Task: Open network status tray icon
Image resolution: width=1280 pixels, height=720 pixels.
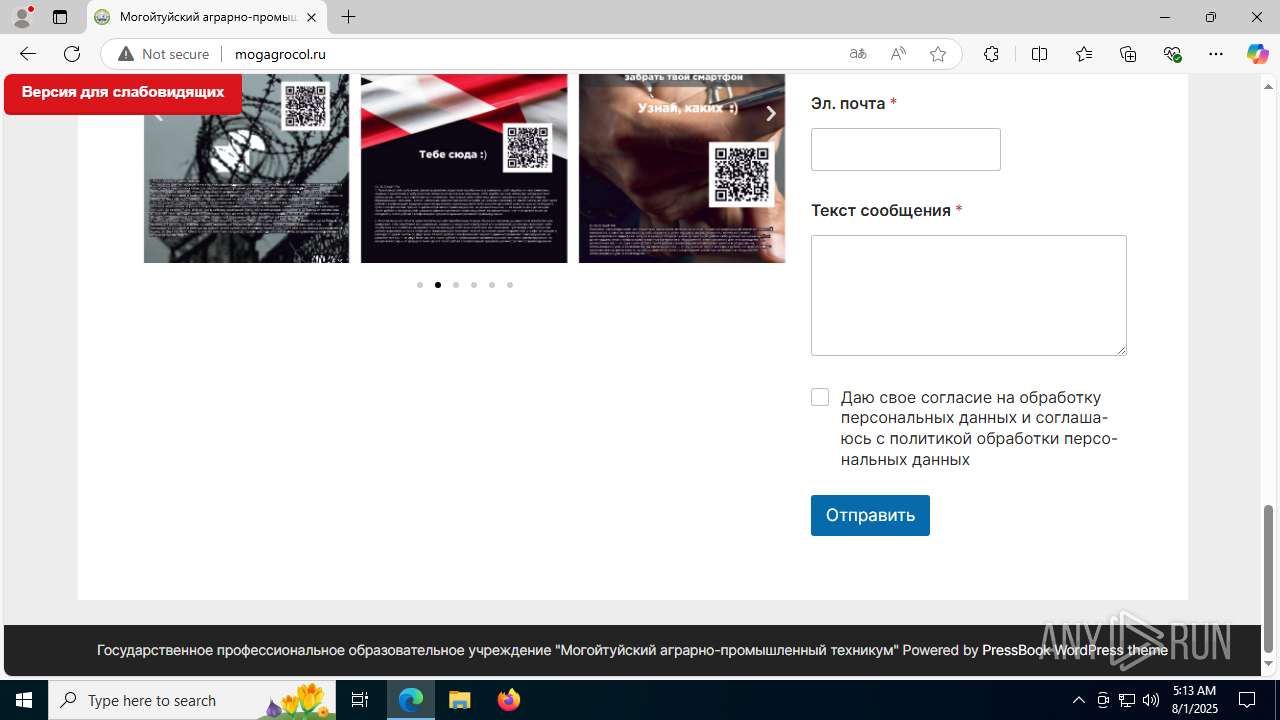Action: click(x=1127, y=700)
